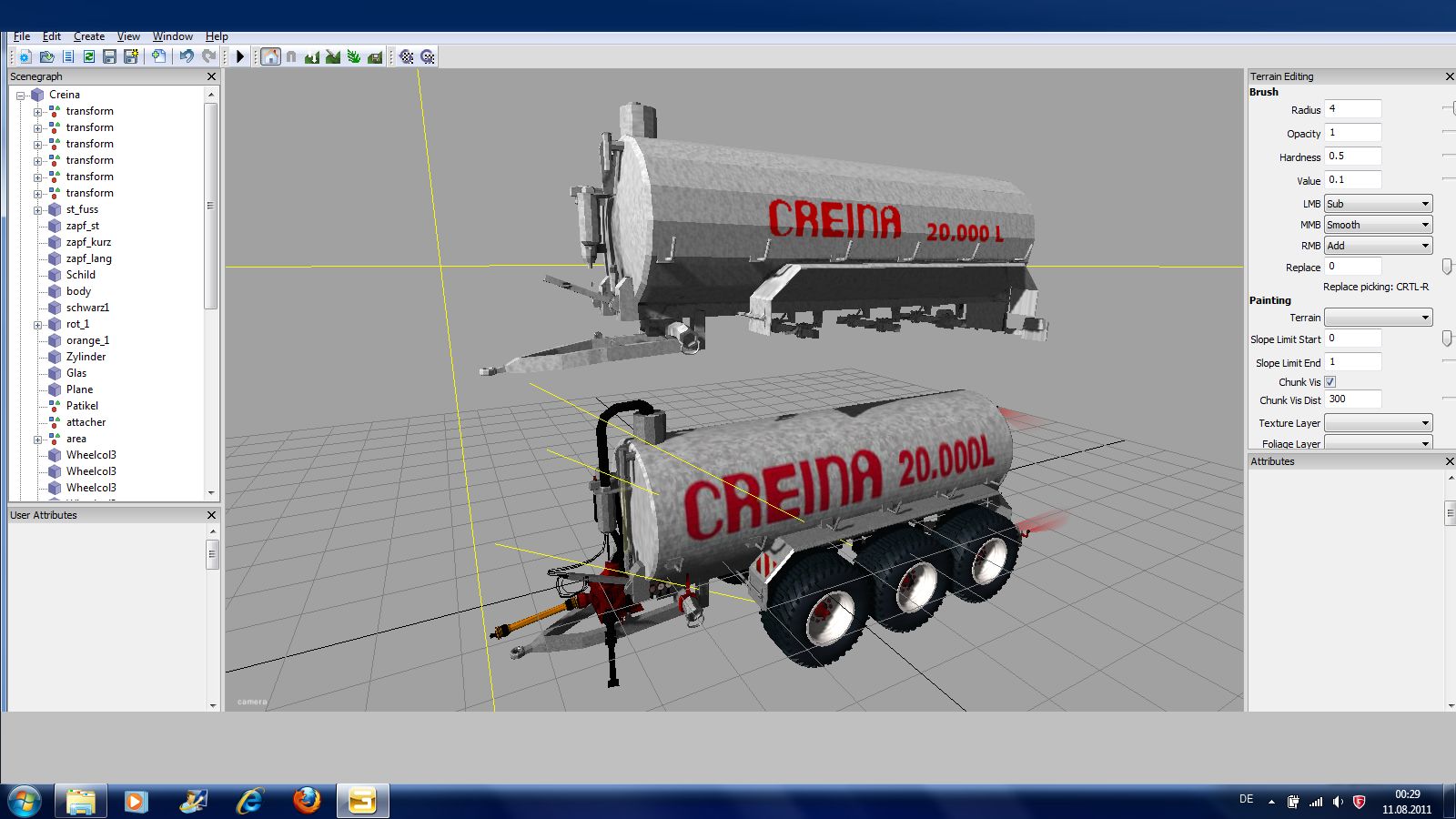Open the Texture Layer dropdown
This screenshot has height=819, width=1456.
point(1378,423)
